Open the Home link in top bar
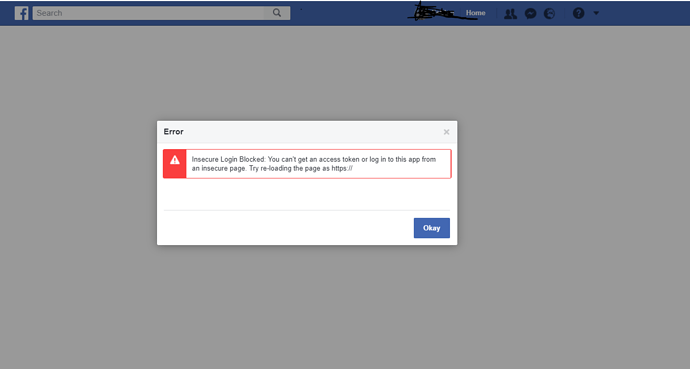This screenshot has width=690, height=369. click(476, 13)
